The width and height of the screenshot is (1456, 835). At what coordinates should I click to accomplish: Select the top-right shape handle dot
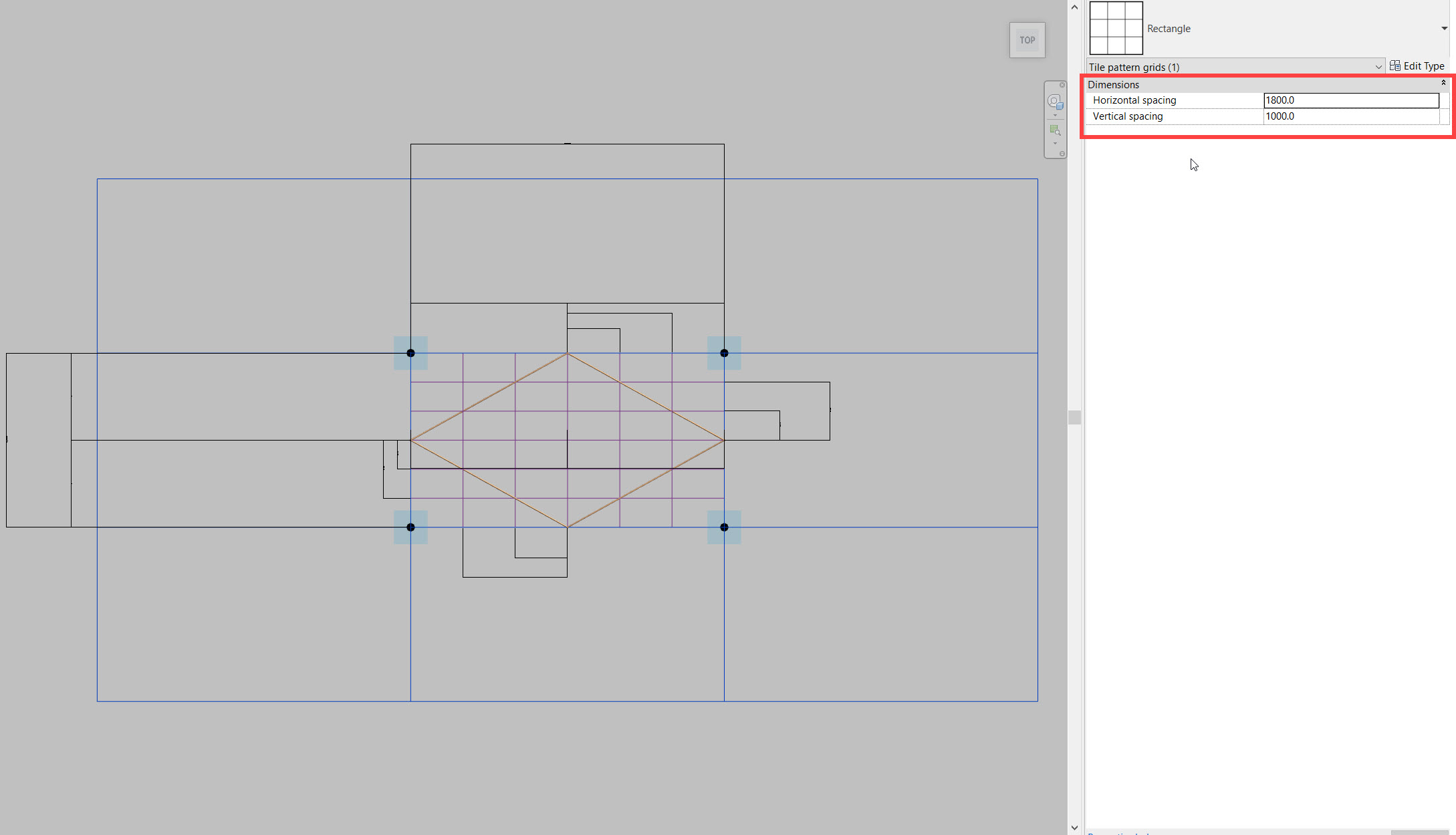pos(724,353)
